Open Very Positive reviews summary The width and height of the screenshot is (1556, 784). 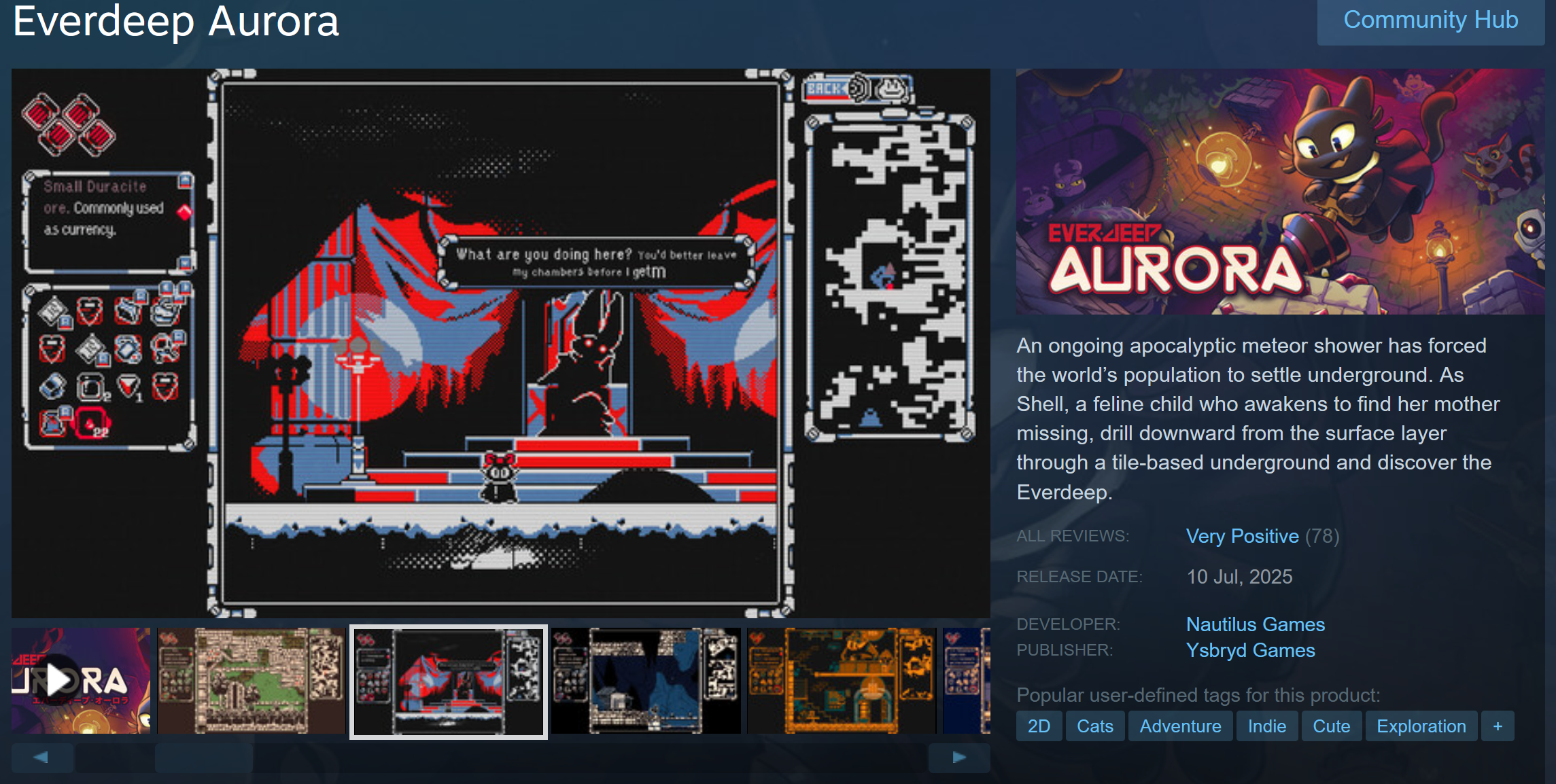[1243, 536]
